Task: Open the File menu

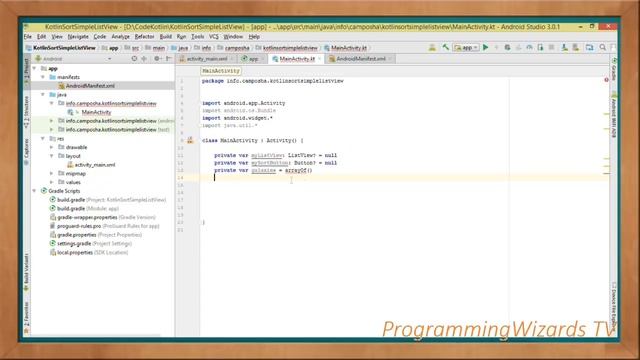Action: tap(28, 37)
